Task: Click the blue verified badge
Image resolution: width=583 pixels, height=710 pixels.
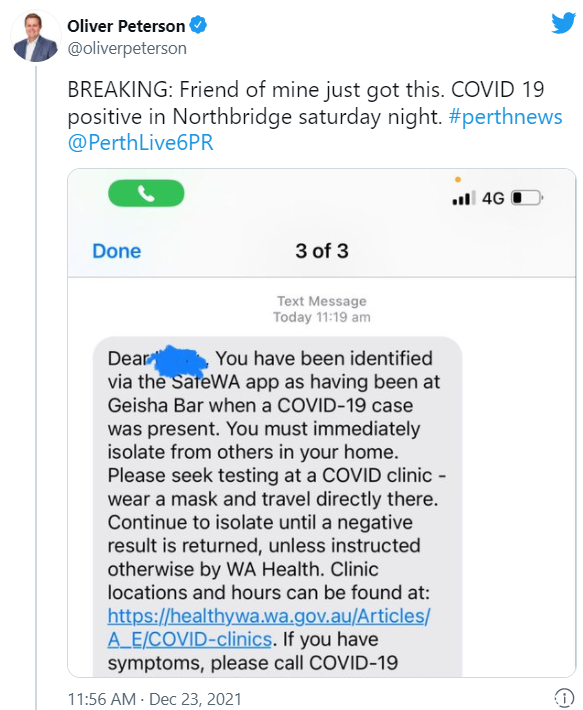Action: coord(198,25)
